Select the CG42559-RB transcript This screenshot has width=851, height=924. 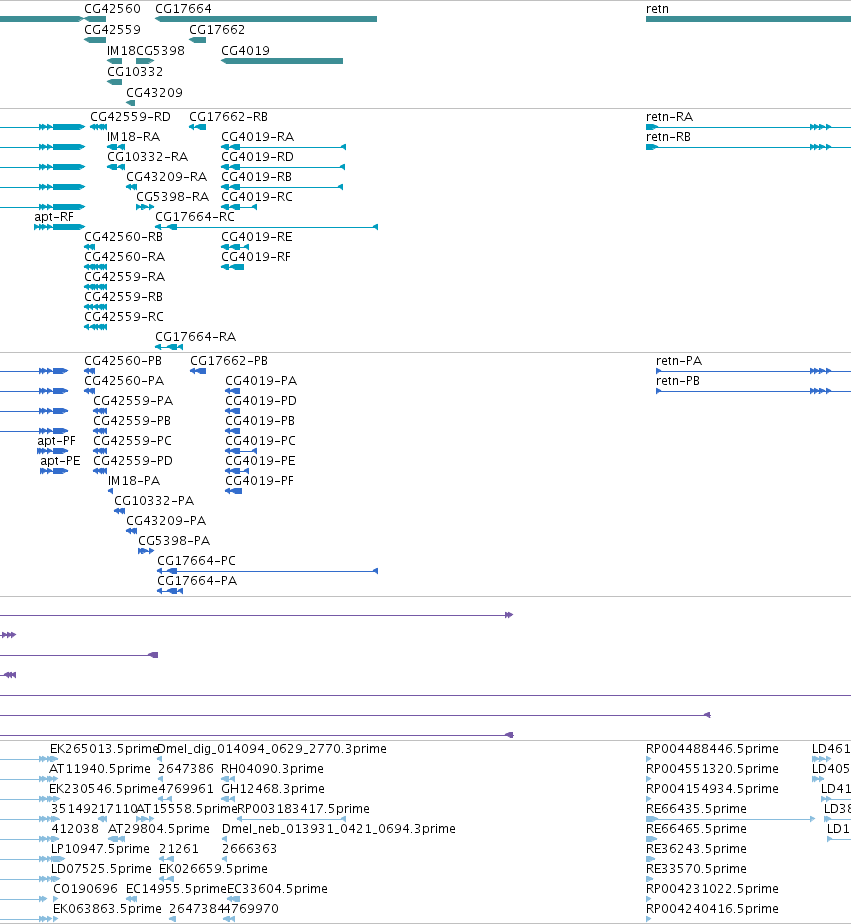(x=95, y=307)
